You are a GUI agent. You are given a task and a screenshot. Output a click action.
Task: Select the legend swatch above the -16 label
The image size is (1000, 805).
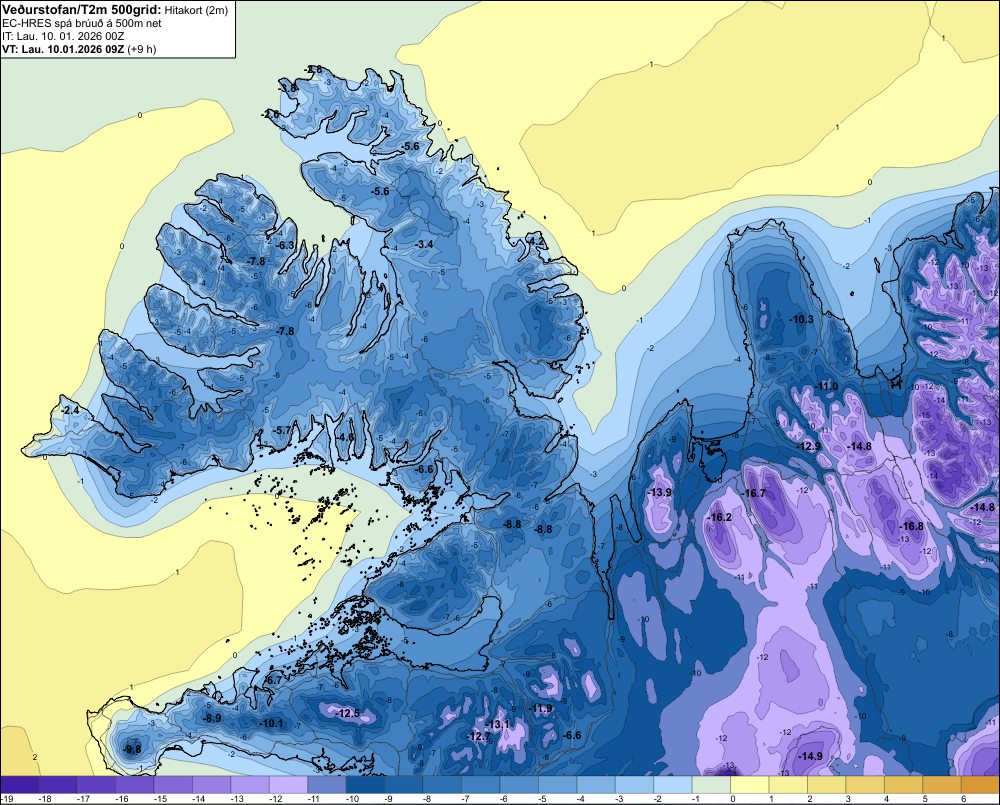click(x=135, y=785)
